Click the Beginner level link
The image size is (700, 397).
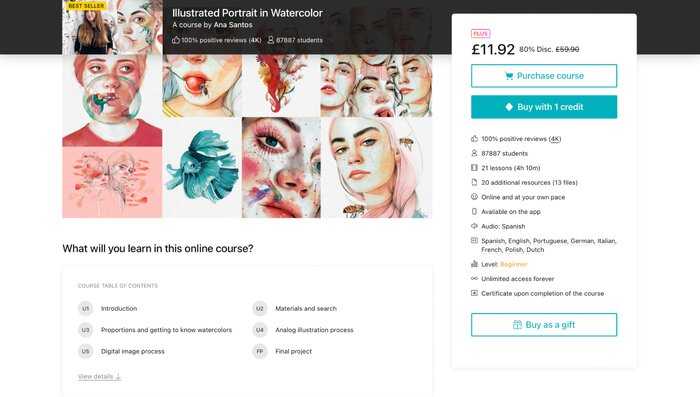[513, 264]
